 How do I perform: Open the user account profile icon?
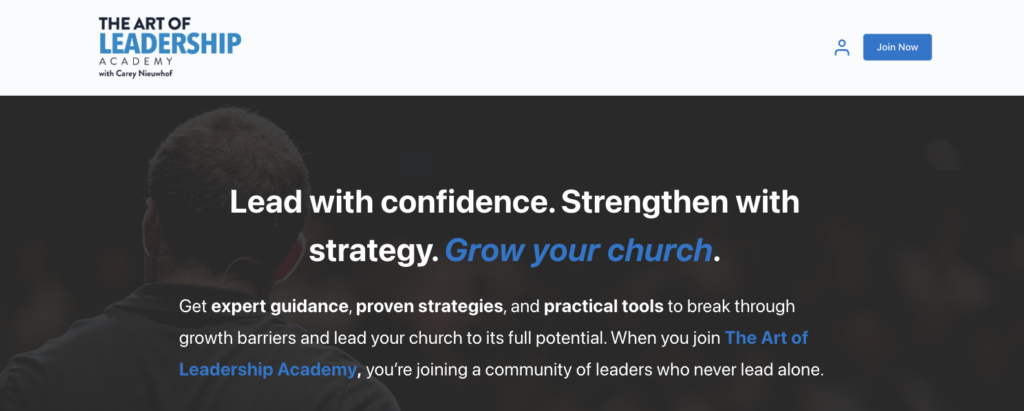(841, 47)
